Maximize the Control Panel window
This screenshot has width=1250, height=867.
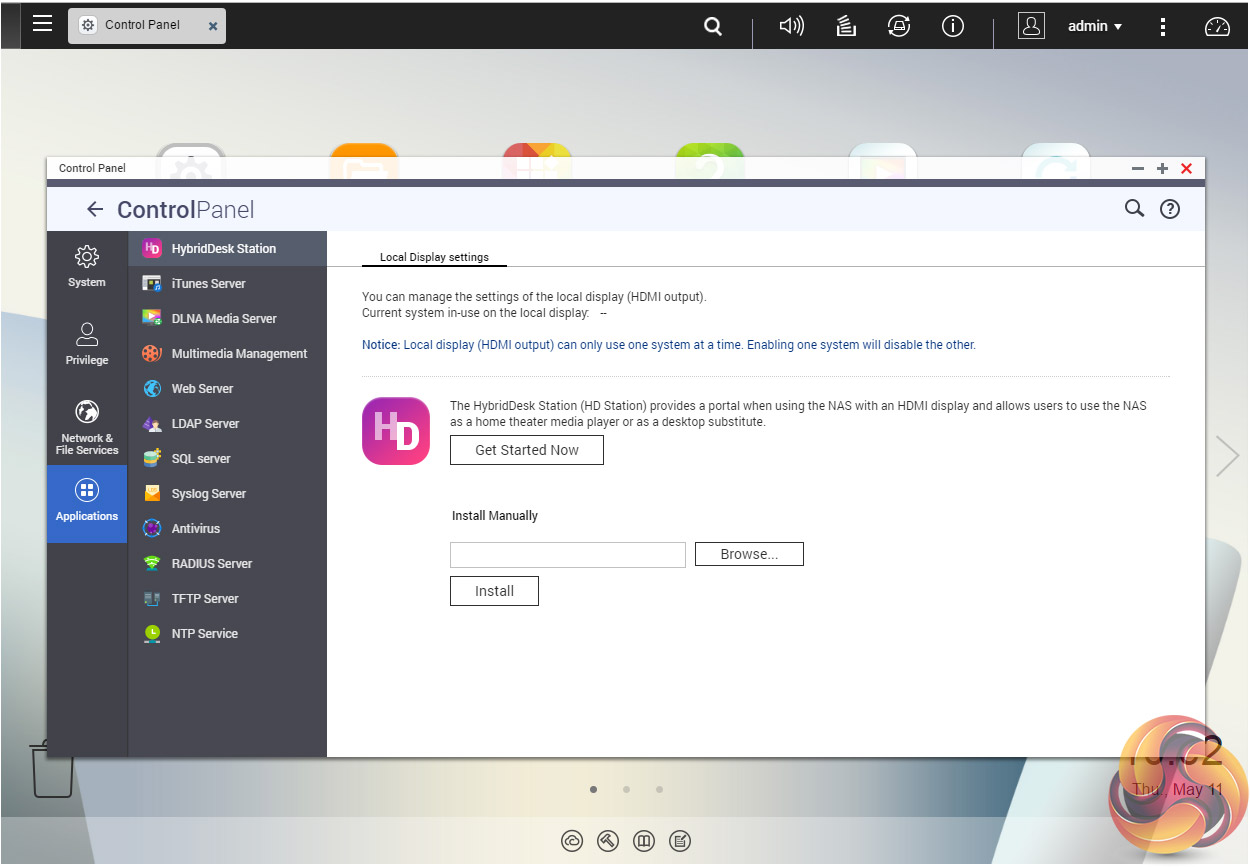pyautogui.click(x=1162, y=168)
